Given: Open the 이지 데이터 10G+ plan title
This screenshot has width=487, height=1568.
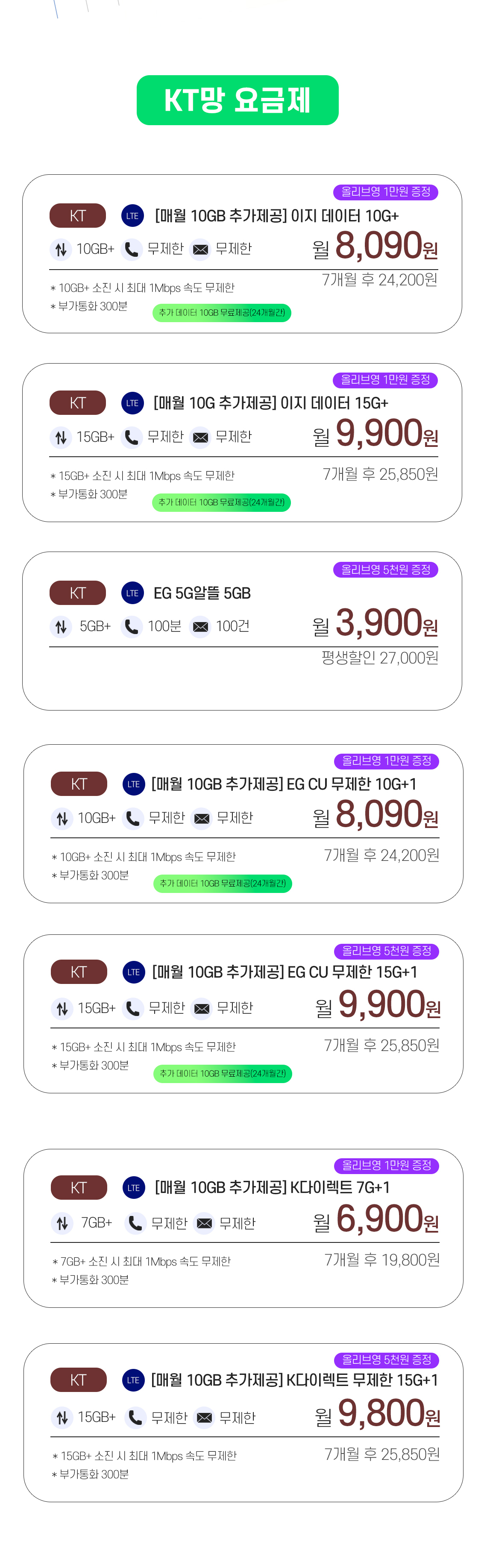Looking at the screenshot, I should (x=277, y=215).
